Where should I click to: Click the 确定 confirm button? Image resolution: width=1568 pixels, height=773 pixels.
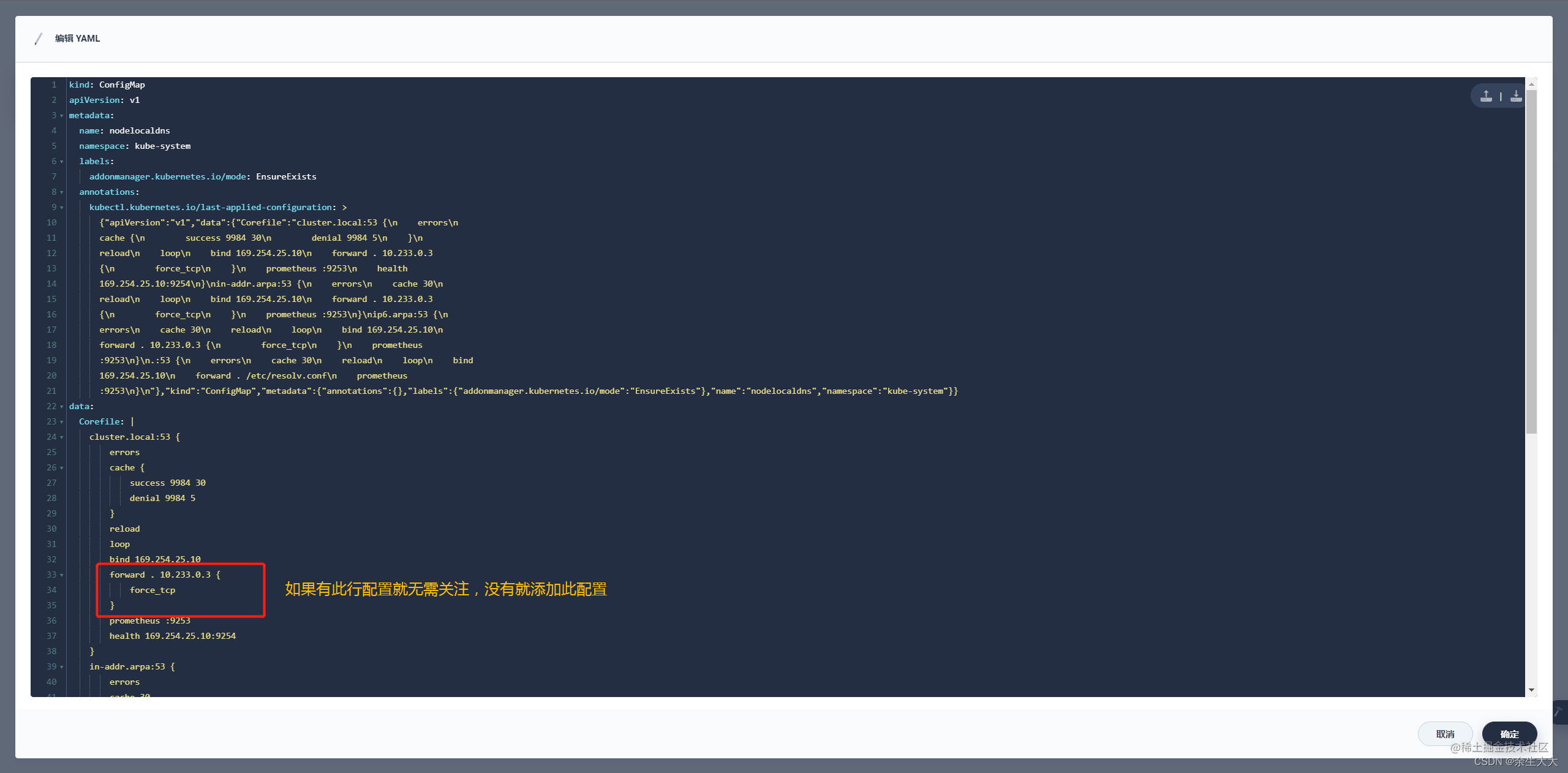[x=1509, y=734]
